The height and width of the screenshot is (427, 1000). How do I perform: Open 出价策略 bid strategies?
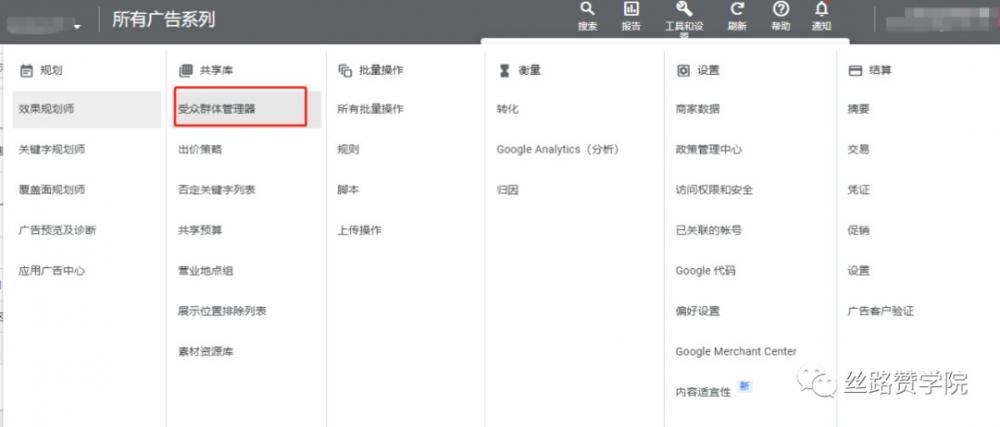[x=200, y=150]
